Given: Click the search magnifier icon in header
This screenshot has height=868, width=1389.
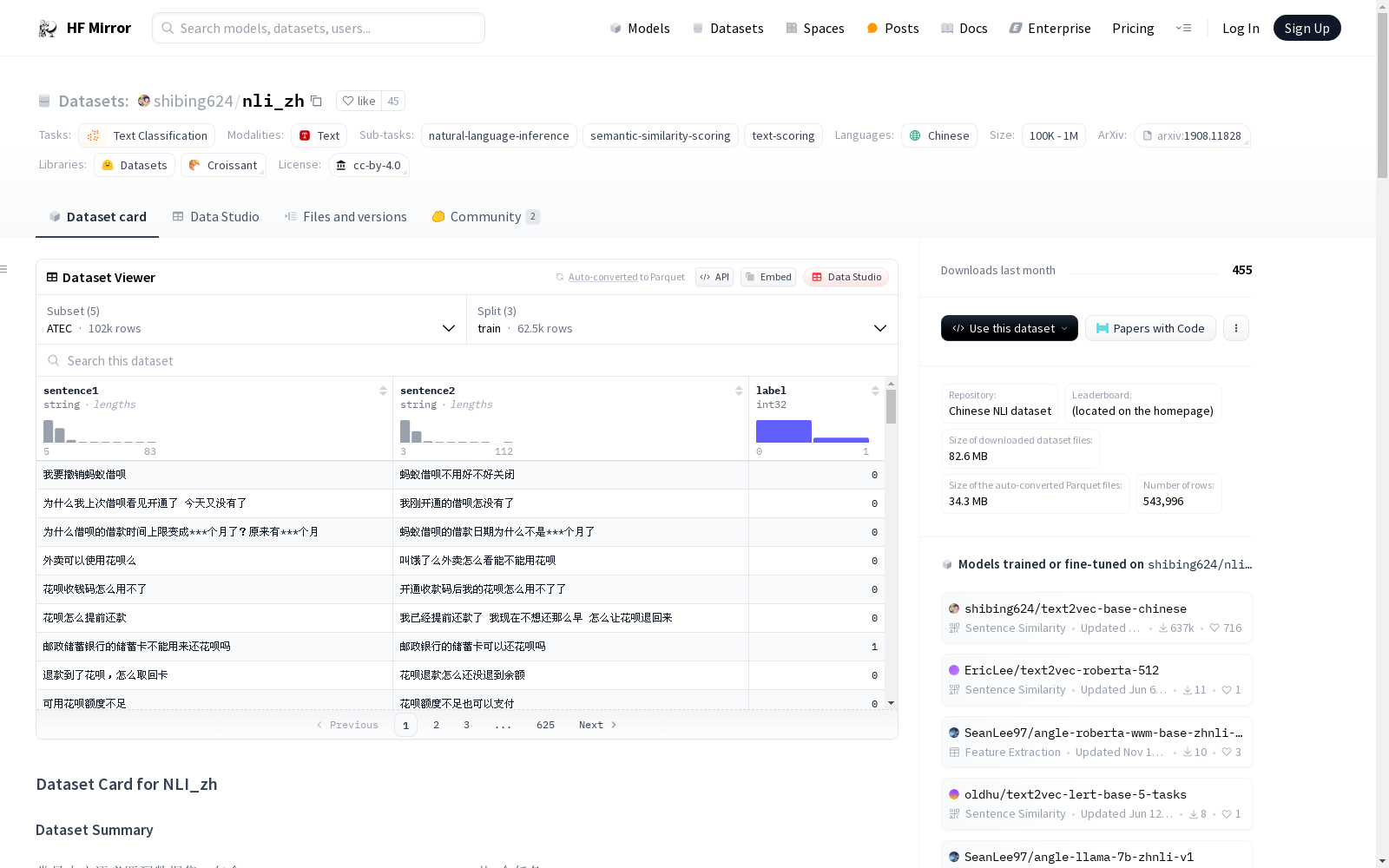Looking at the screenshot, I should pyautogui.click(x=168, y=28).
